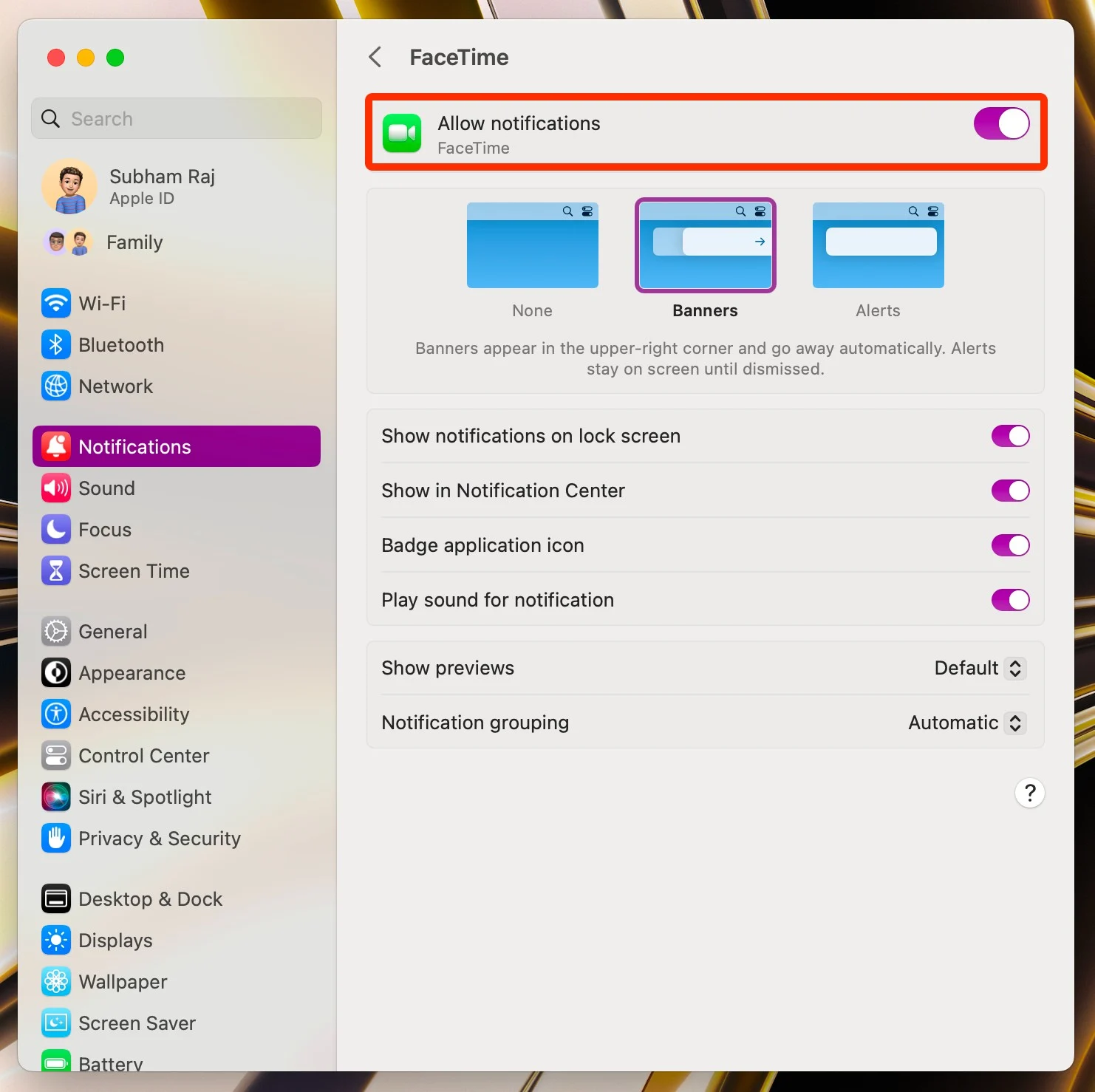Click the Network globe icon
1095x1092 pixels.
(56, 386)
